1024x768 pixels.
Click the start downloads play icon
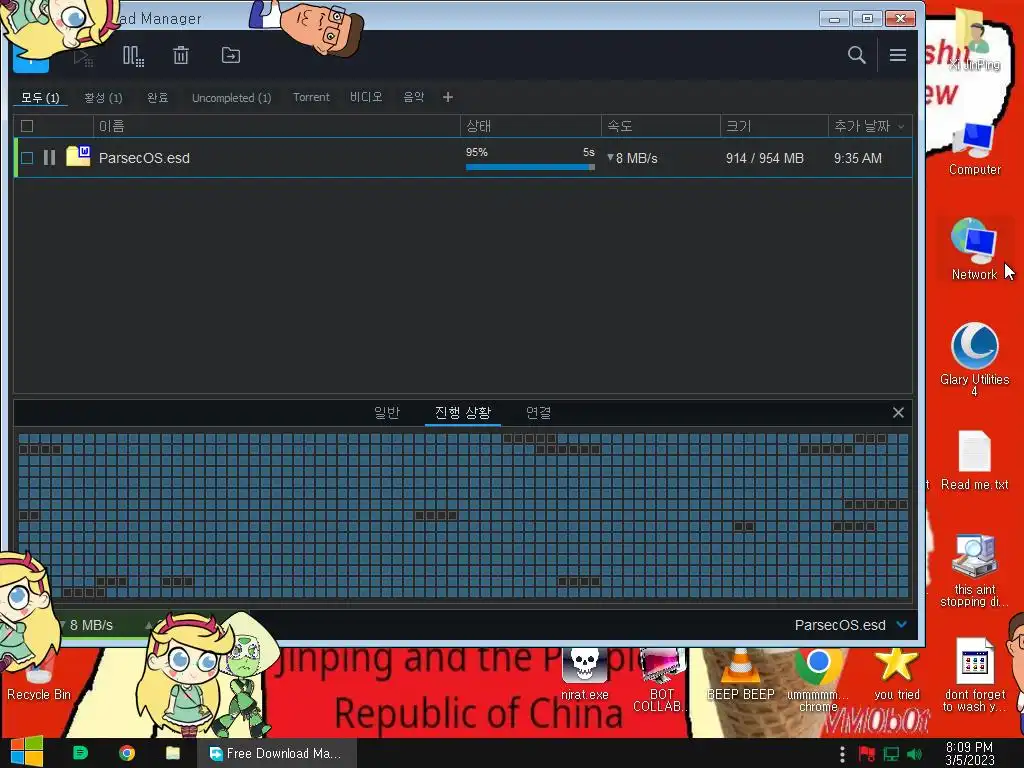coord(83,57)
